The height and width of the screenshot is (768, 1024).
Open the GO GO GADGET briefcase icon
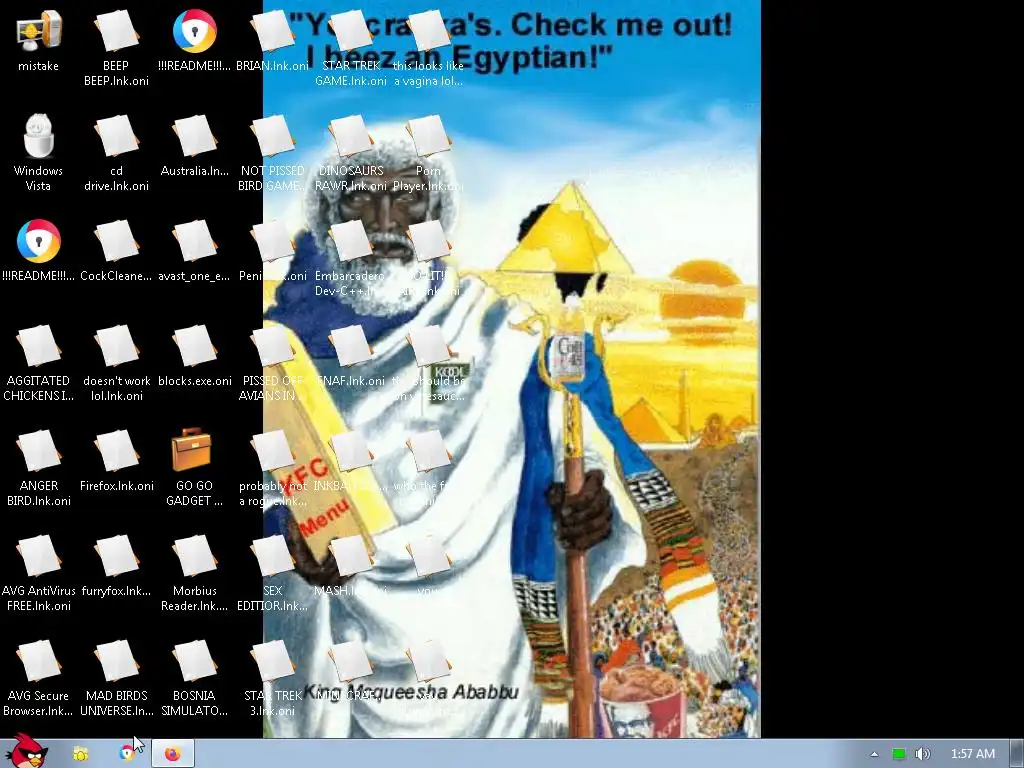[x=191, y=450]
